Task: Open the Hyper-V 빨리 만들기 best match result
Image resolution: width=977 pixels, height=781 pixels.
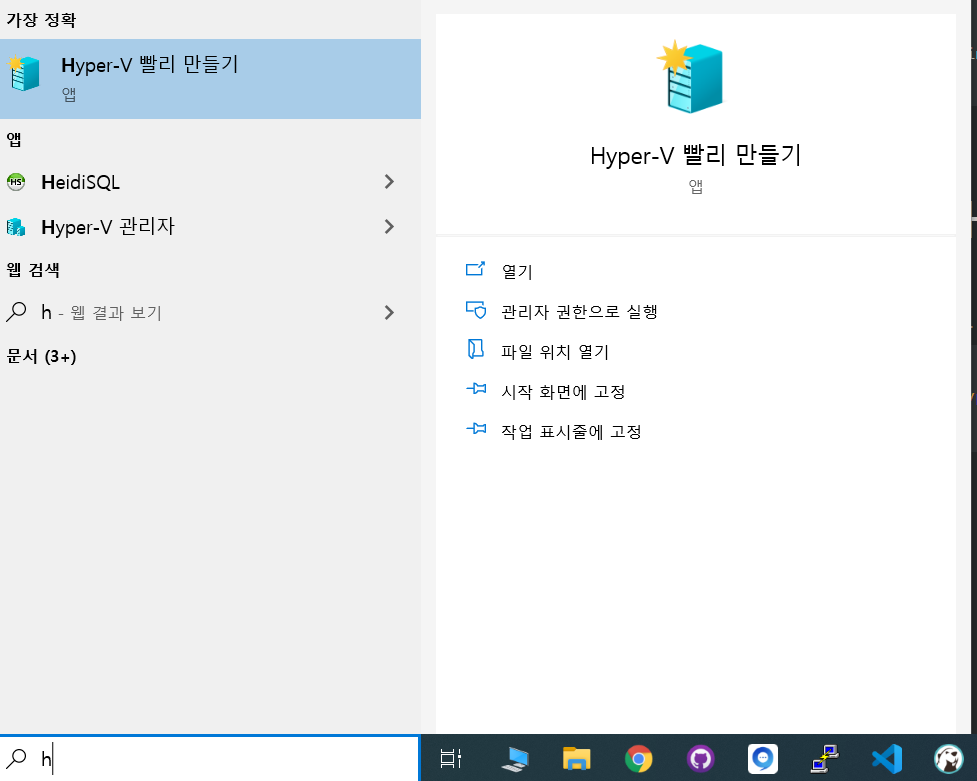Action: tap(210, 79)
